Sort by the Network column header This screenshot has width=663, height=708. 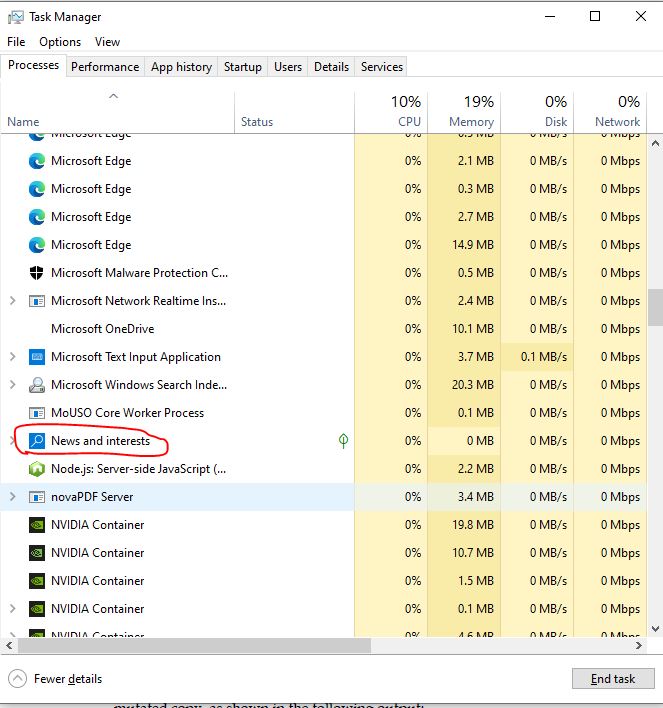coord(610,113)
